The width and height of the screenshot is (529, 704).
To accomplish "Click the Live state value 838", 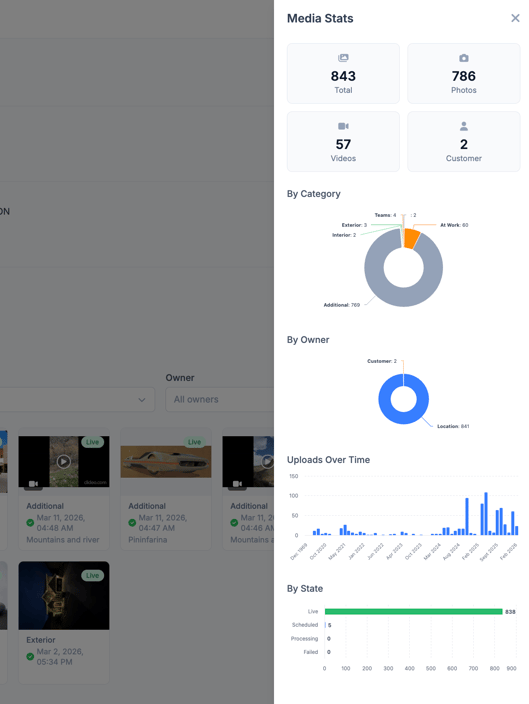I will (x=510, y=612).
